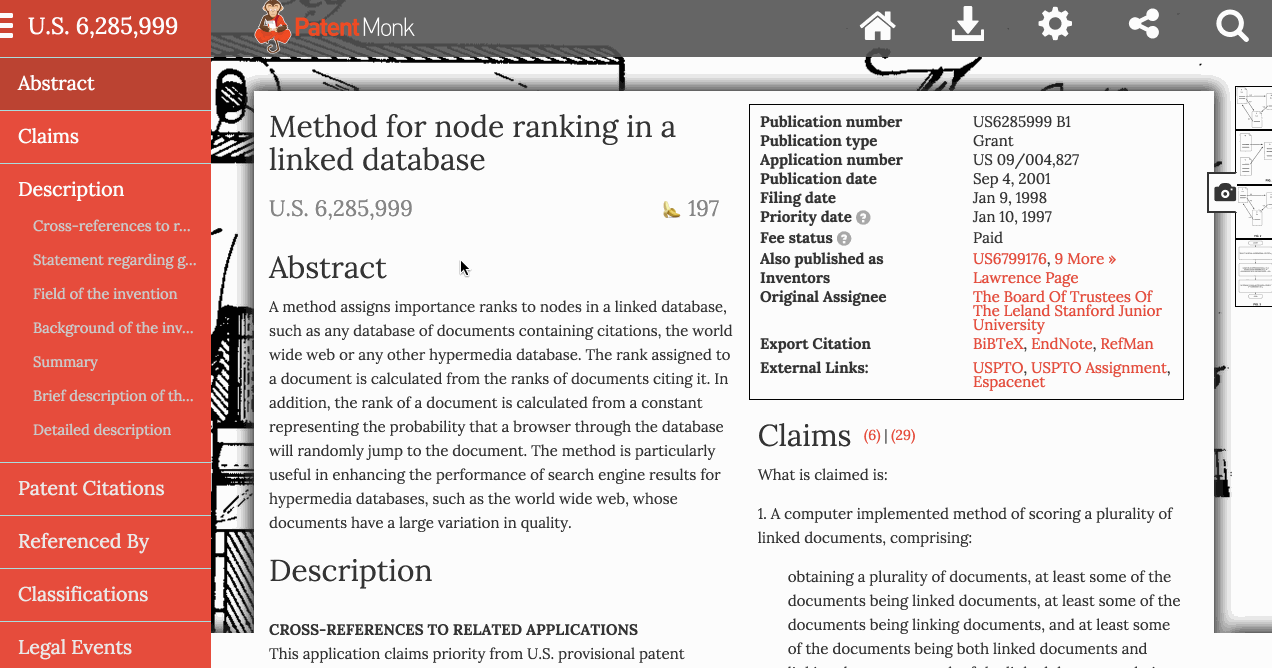Open the Stanford Junior University assignee link

[1067, 311]
